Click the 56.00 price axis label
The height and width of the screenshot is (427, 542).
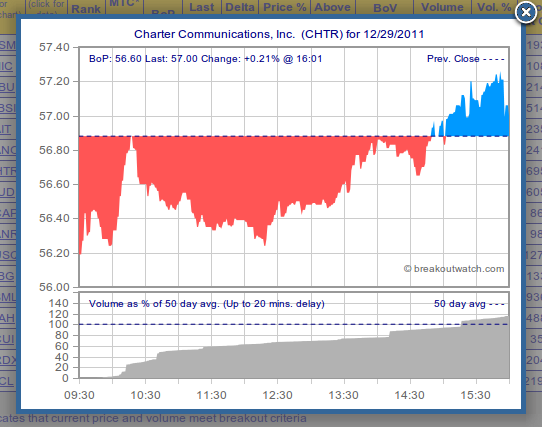click(x=54, y=287)
